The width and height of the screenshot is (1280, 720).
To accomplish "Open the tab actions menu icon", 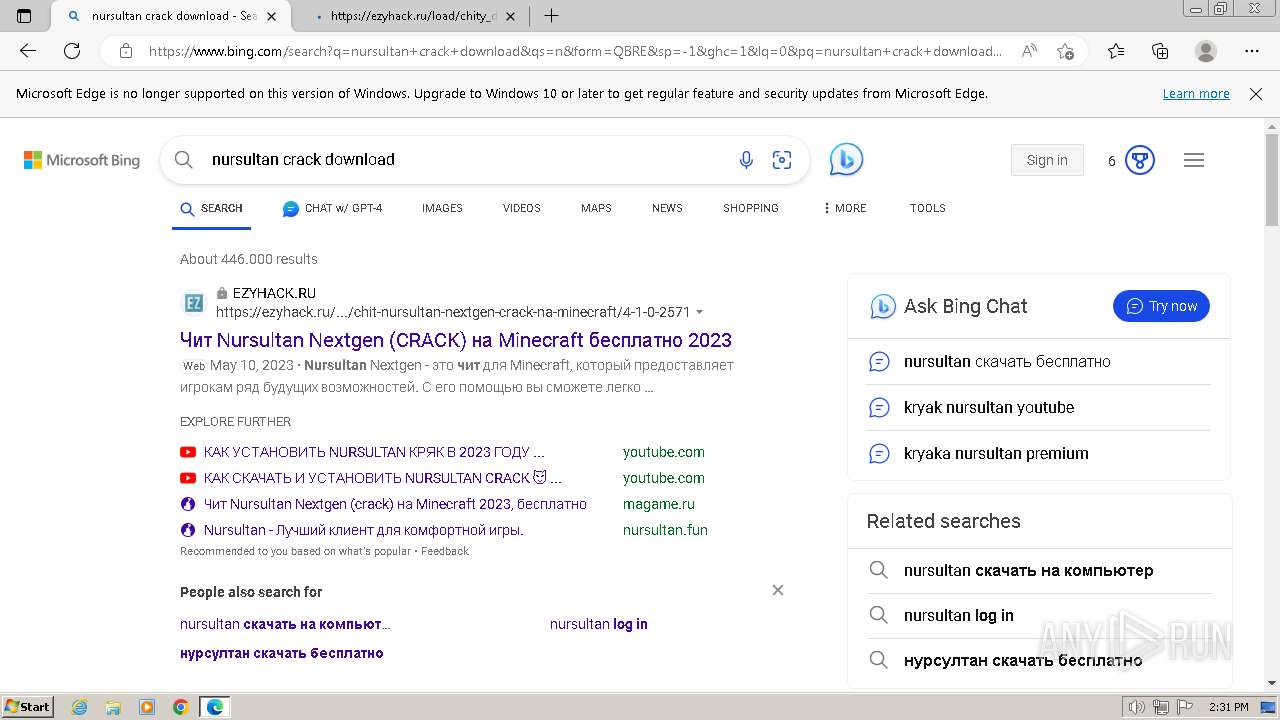I will pyautogui.click(x=24, y=16).
